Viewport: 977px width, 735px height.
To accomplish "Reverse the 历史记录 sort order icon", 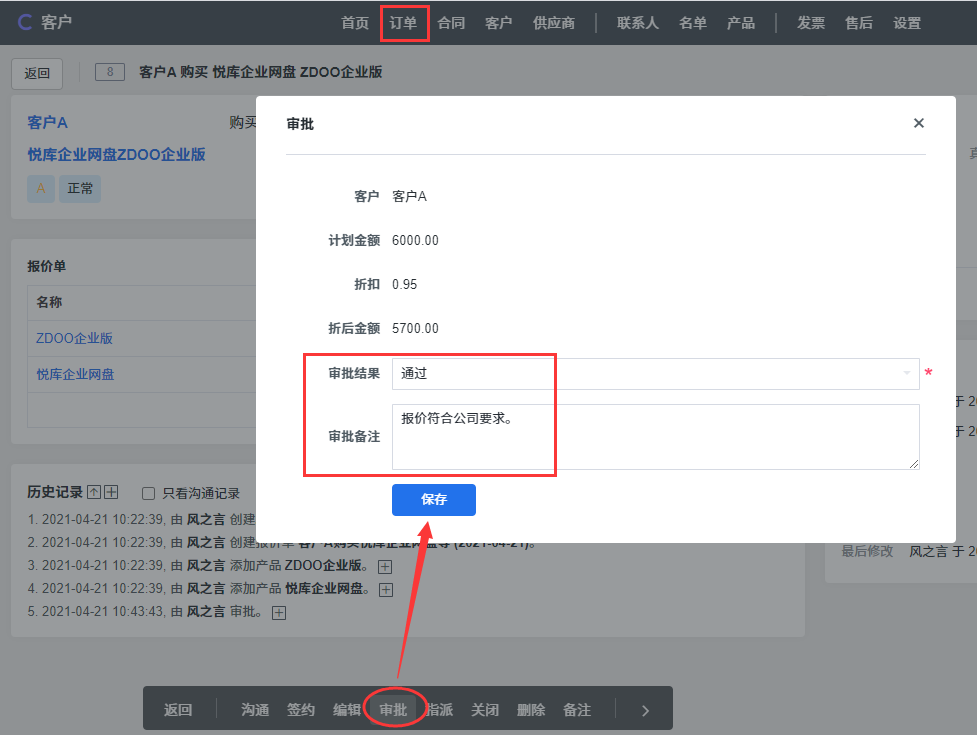I will 94,492.
